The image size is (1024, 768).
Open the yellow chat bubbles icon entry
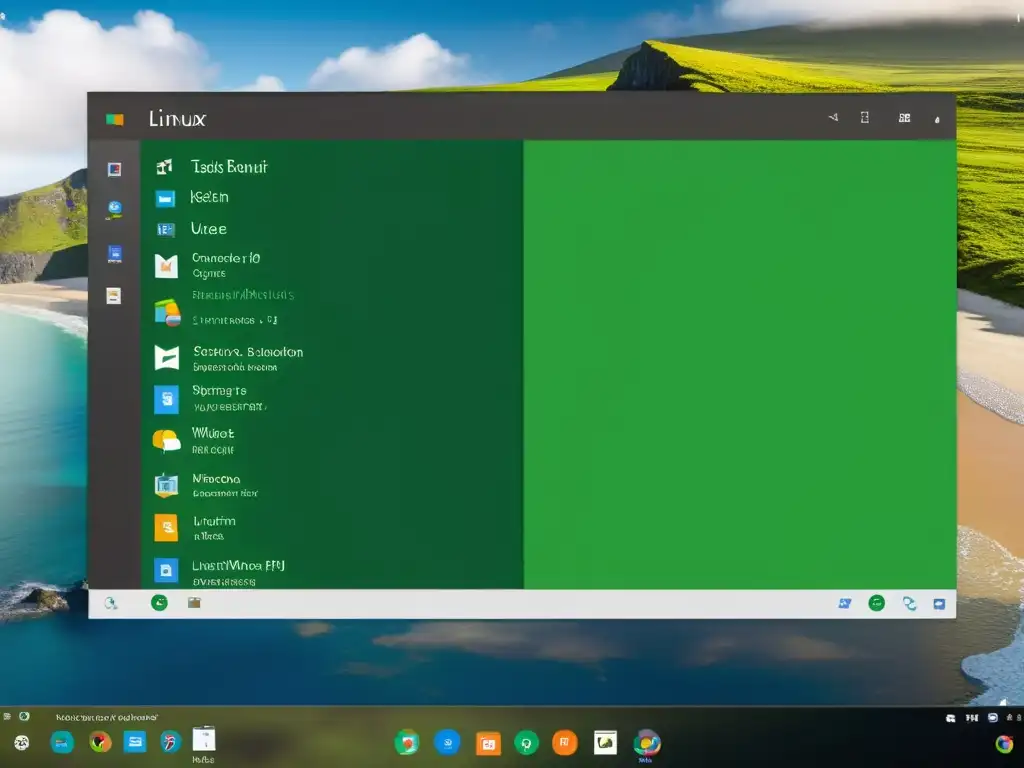click(x=166, y=441)
